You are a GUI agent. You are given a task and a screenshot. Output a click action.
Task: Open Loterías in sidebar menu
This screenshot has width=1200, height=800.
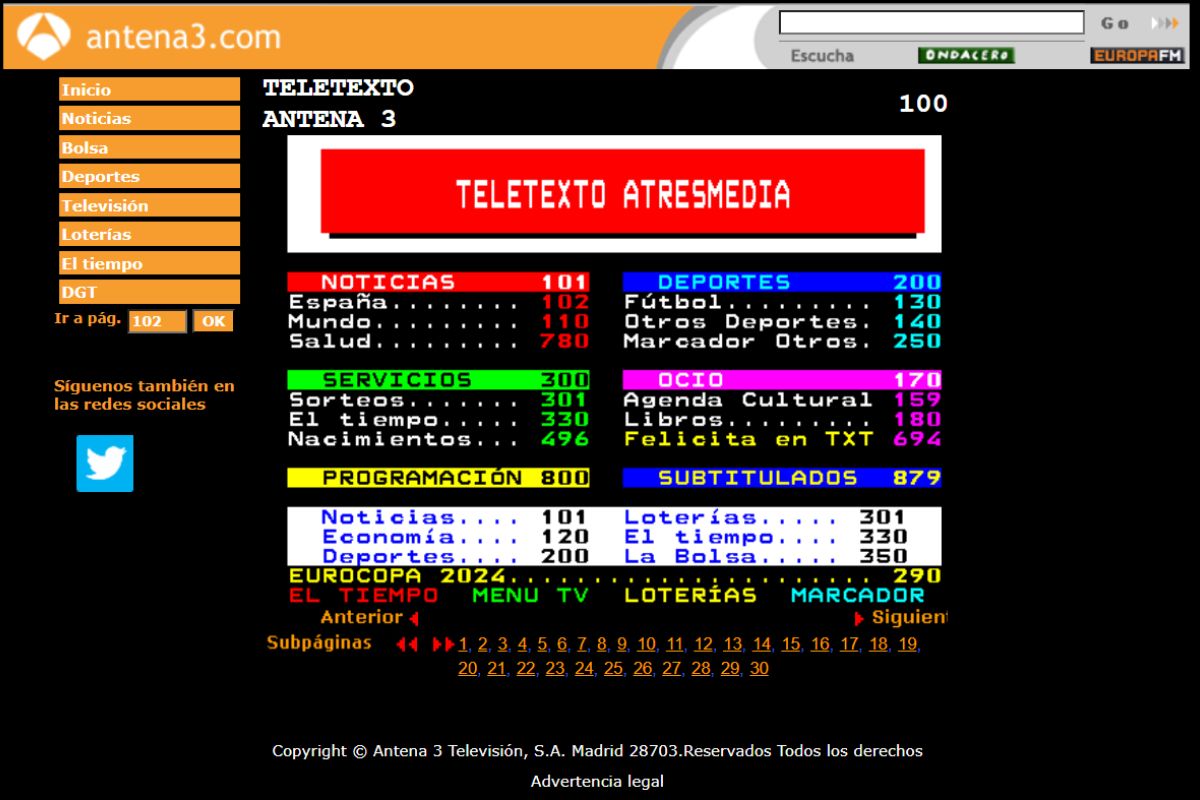pyautogui.click(x=149, y=234)
